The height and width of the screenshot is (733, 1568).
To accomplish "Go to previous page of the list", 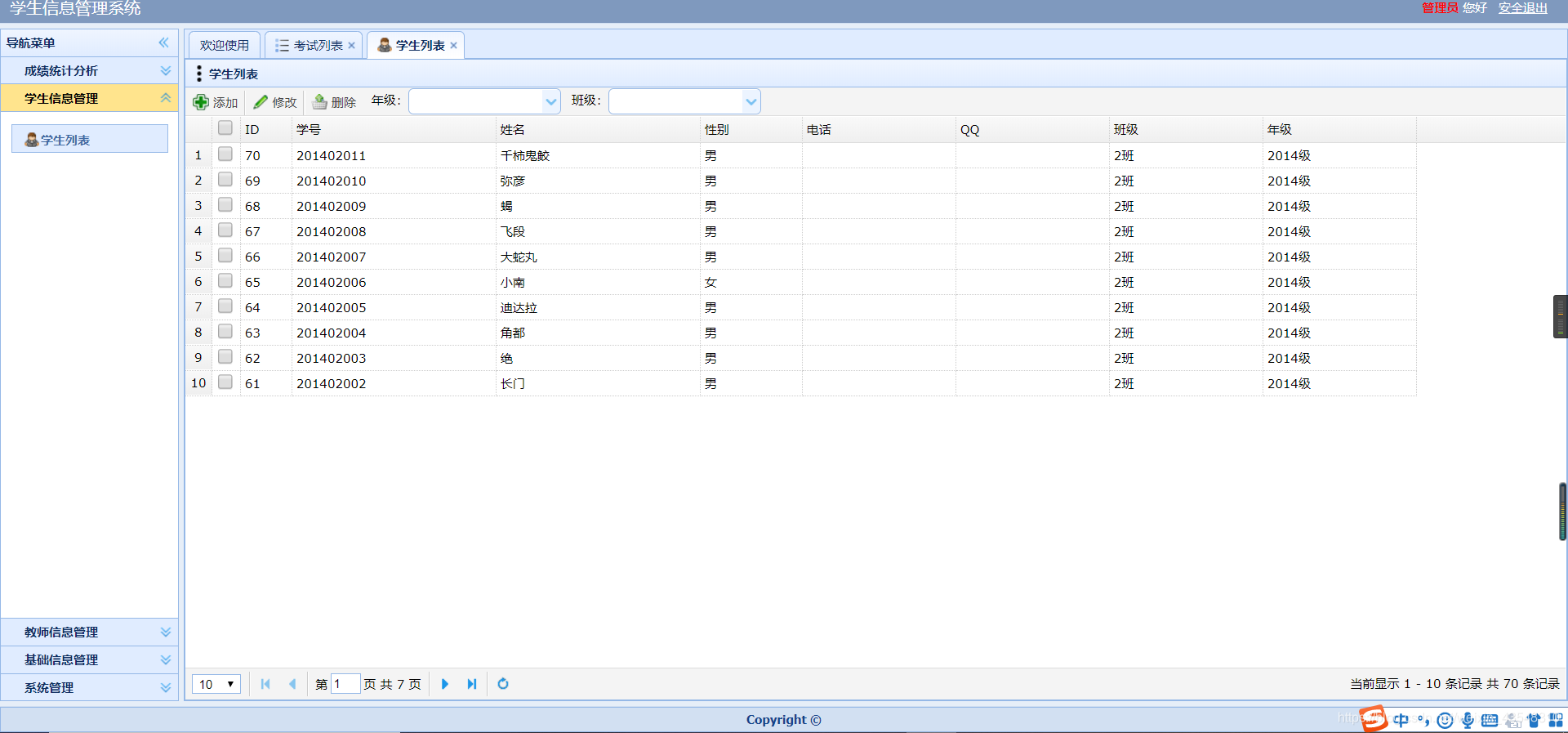I will coord(292,684).
